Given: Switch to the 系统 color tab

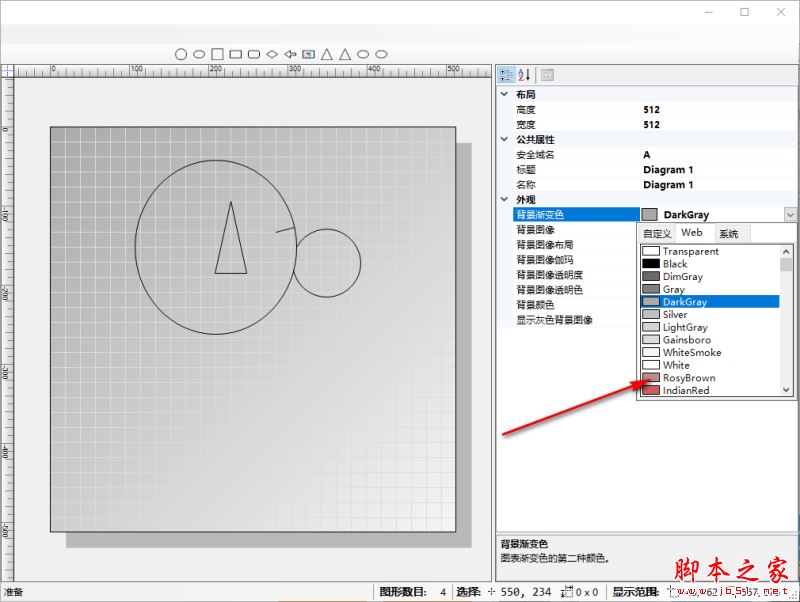Looking at the screenshot, I should coord(730,234).
